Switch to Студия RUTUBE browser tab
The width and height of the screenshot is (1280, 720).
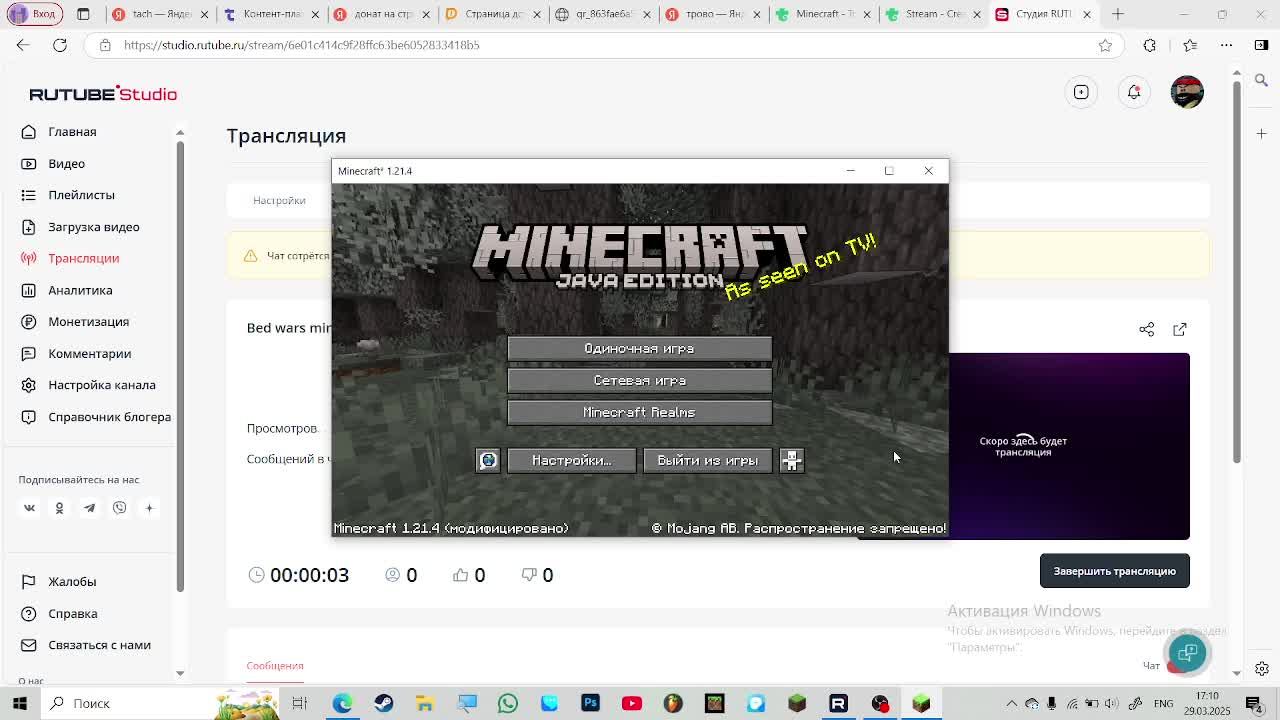click(x=1045, y=14)
